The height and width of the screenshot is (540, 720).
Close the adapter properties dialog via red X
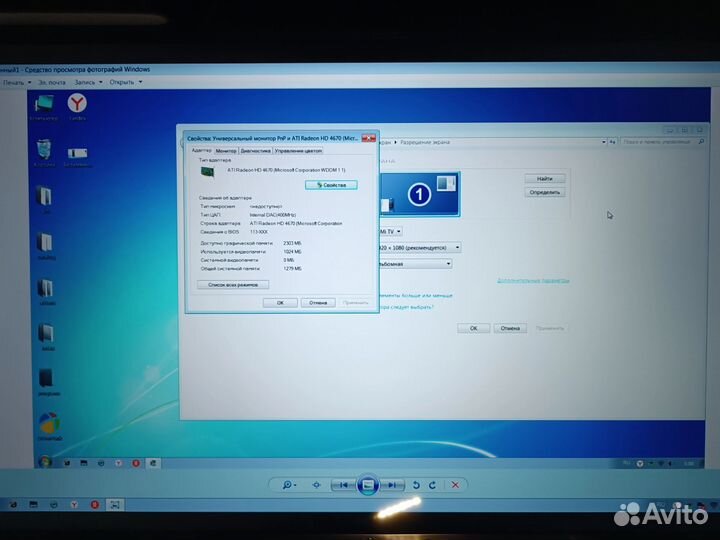point(368,138)
